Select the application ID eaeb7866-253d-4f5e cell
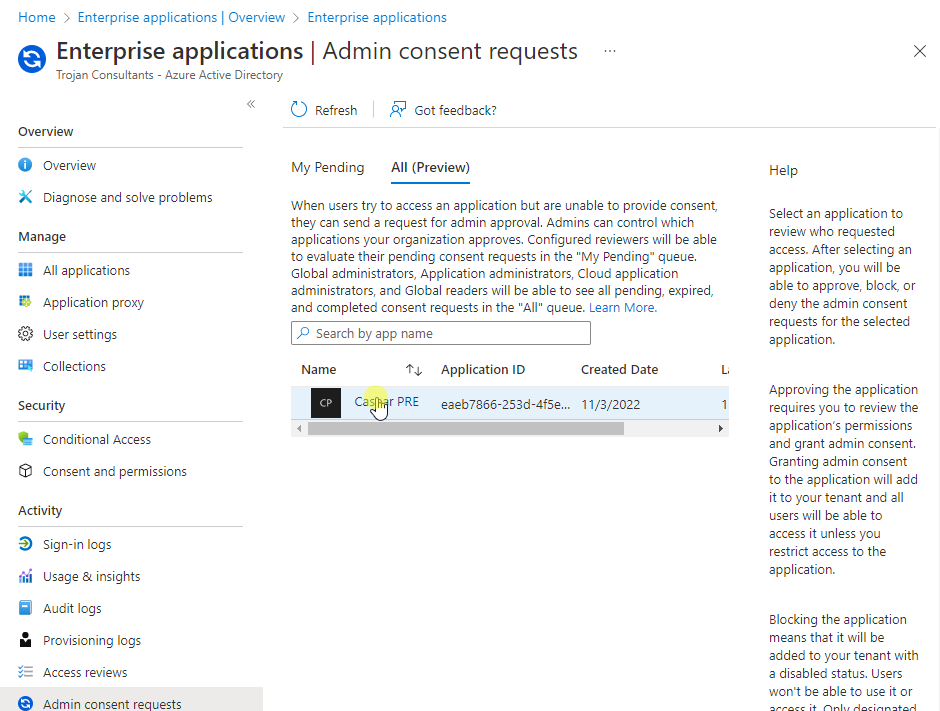 [505, 405]
